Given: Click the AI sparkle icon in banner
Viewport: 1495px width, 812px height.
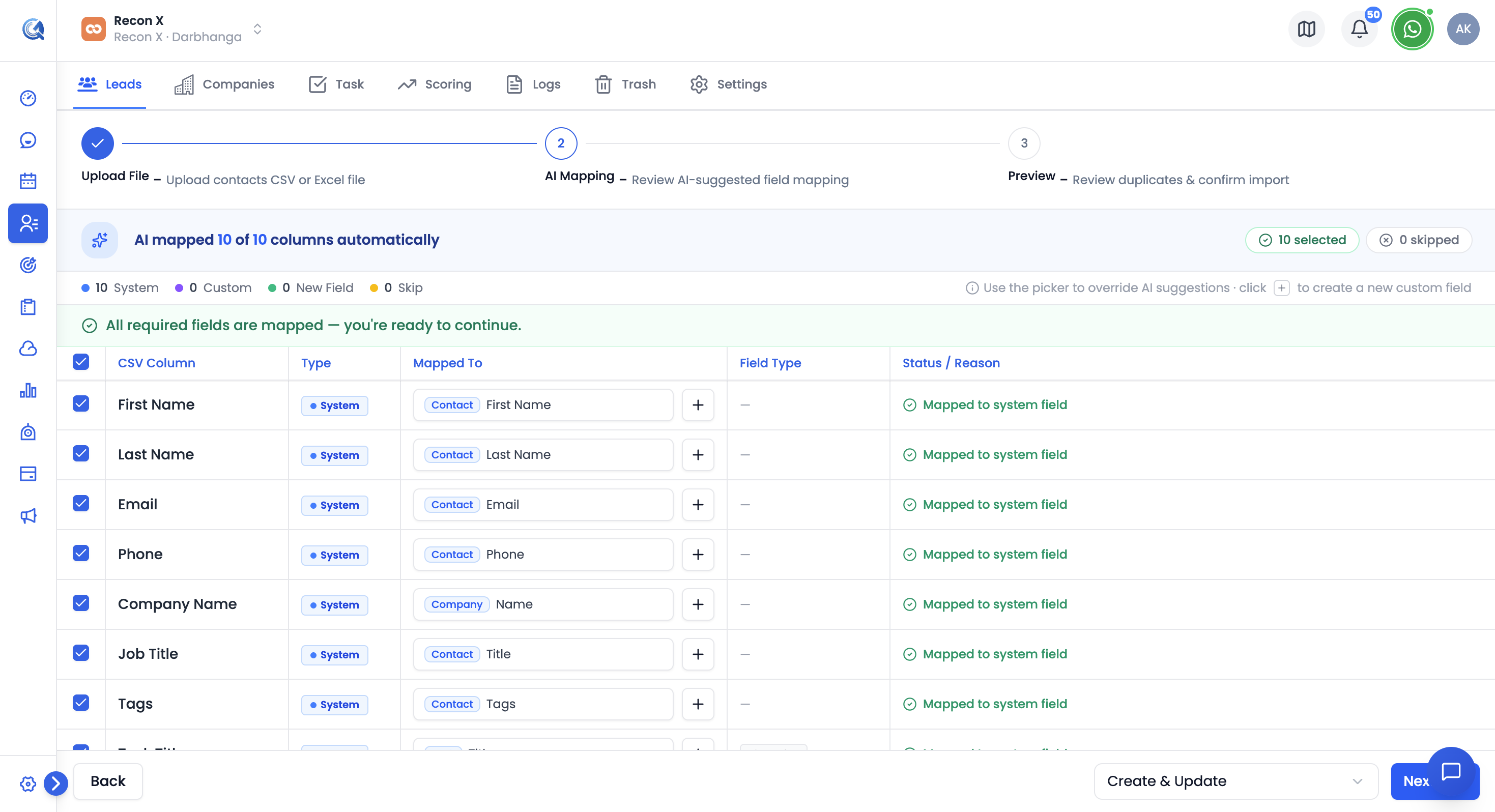Looking at the screenshot, I should [100, 240].
